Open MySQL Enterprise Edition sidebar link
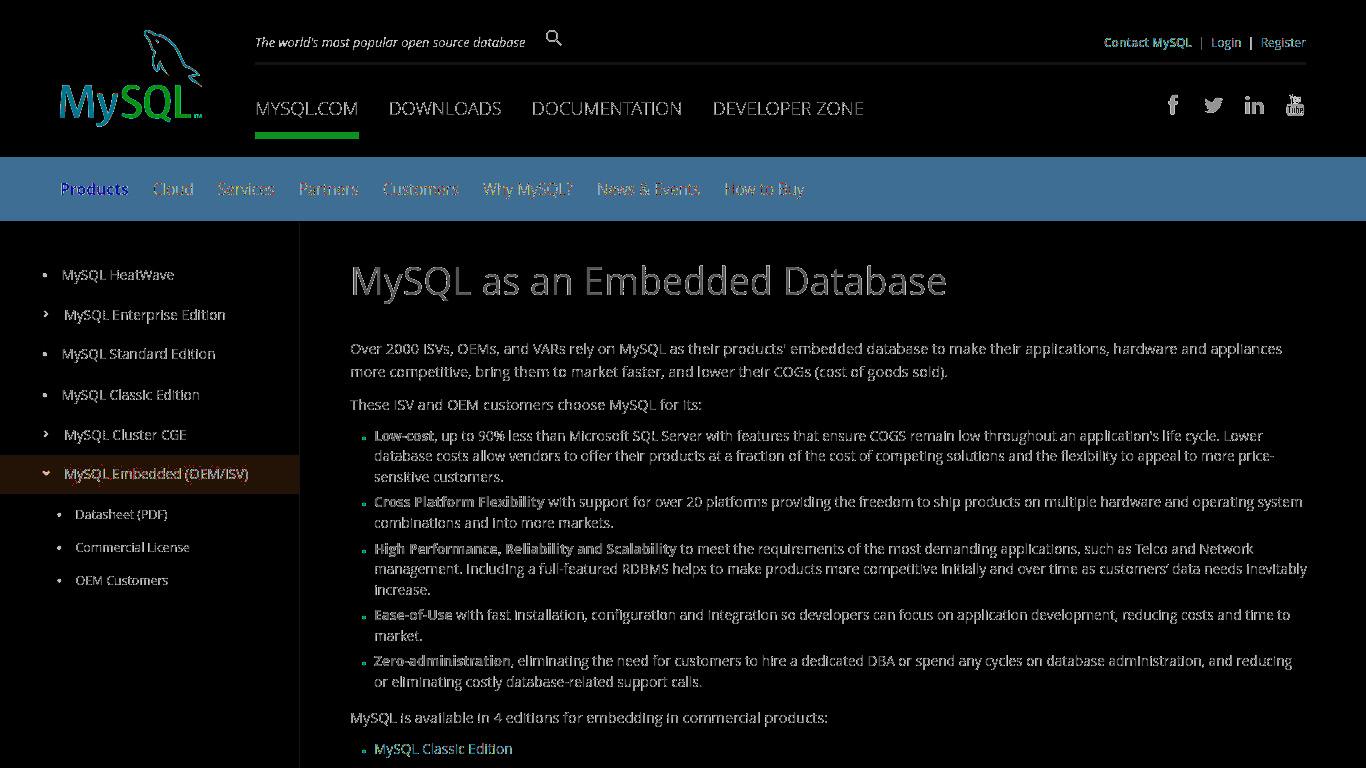The height and width of the screenshot is (768, 1366). (x=145, y=315)
